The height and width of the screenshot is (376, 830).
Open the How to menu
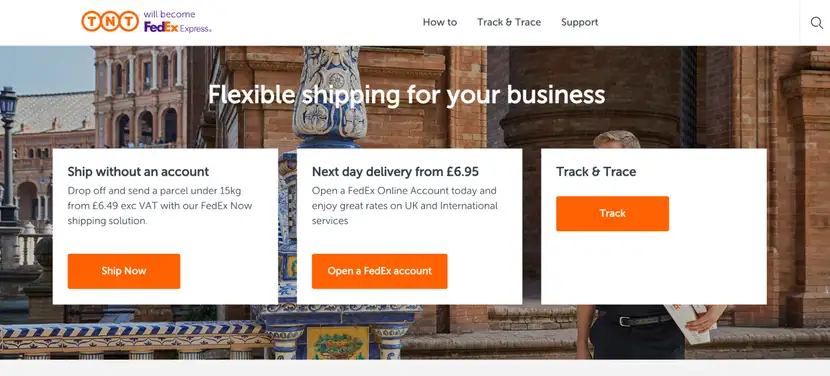[x=439, y=22]
